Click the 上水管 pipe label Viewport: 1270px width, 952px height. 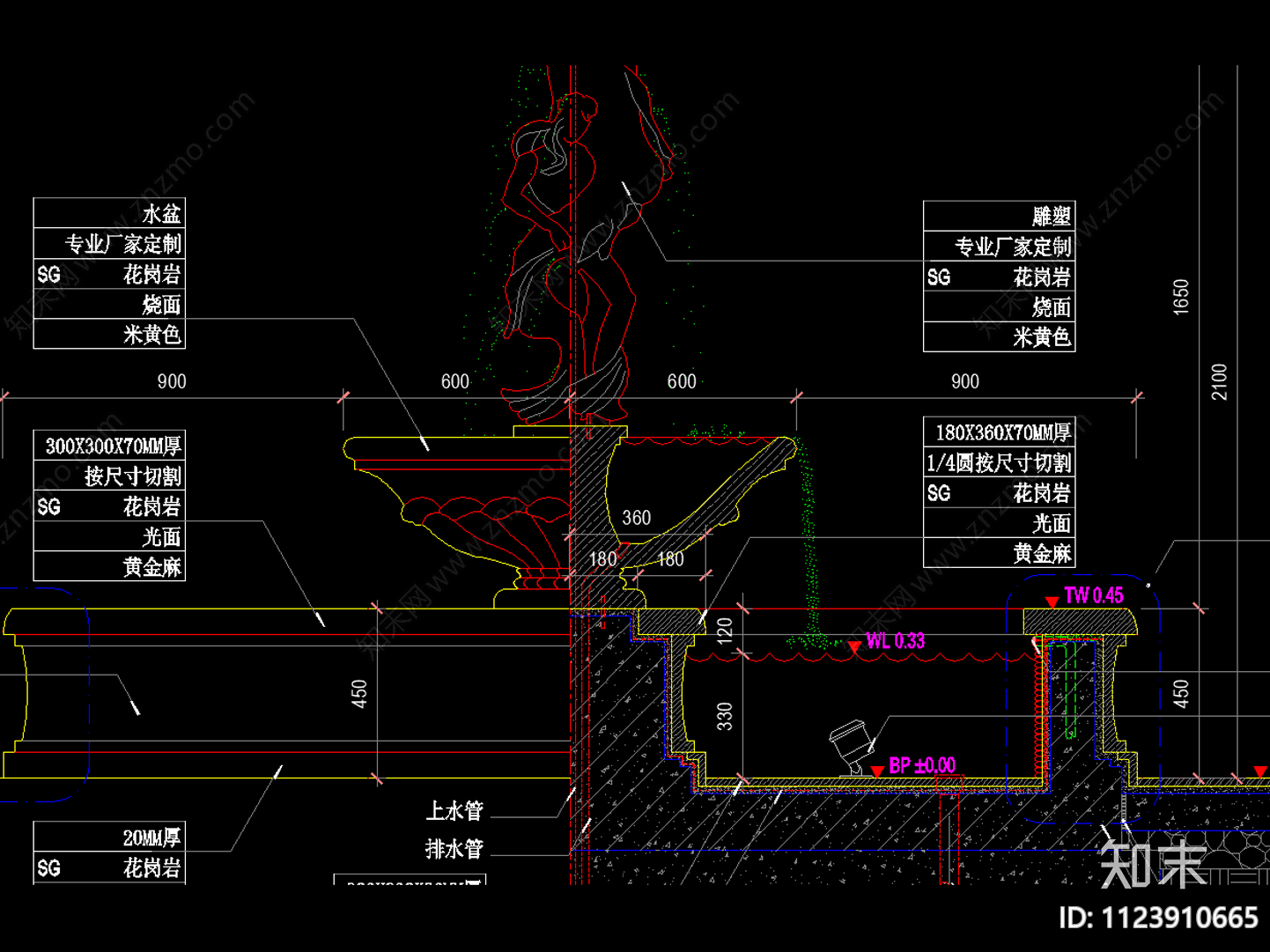(454, 810)
